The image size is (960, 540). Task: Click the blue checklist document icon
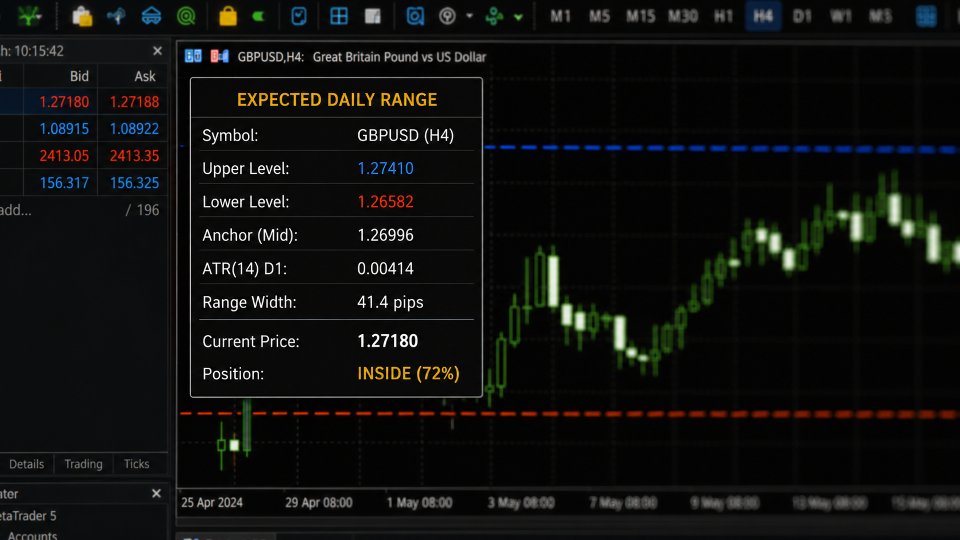[298, 16]
